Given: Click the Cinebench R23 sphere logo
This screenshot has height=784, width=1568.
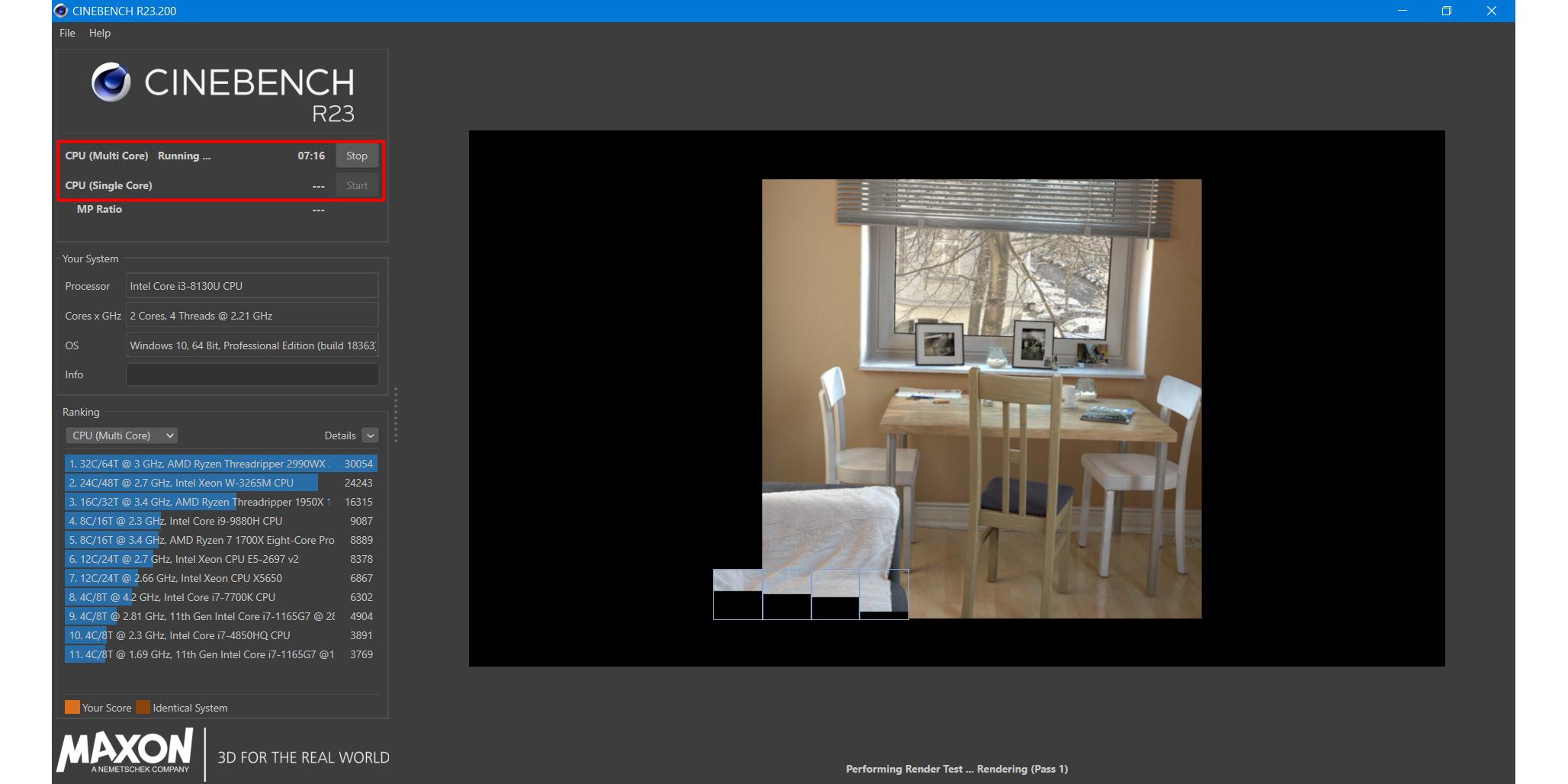Looking at the screenshot, I should pos(111,82).
